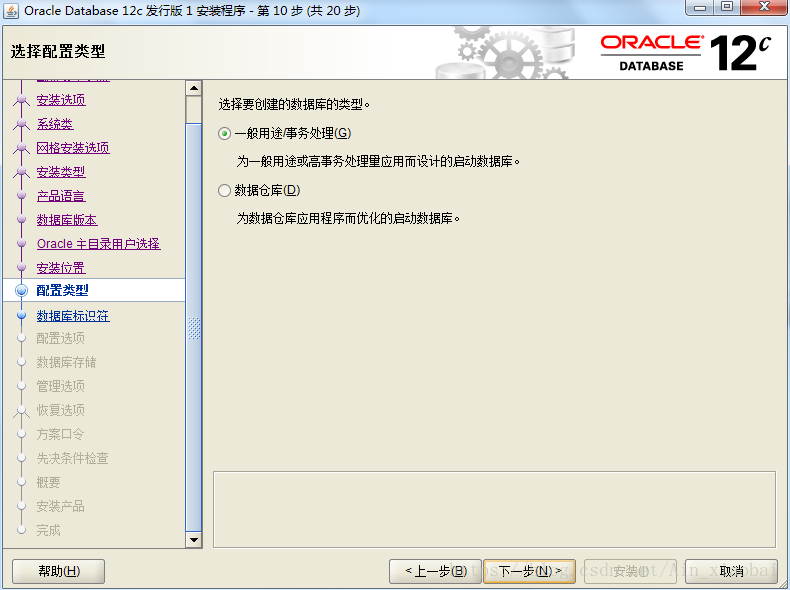
Task: Open the 数据库版本 step link
Action: [x=67, y=220]
